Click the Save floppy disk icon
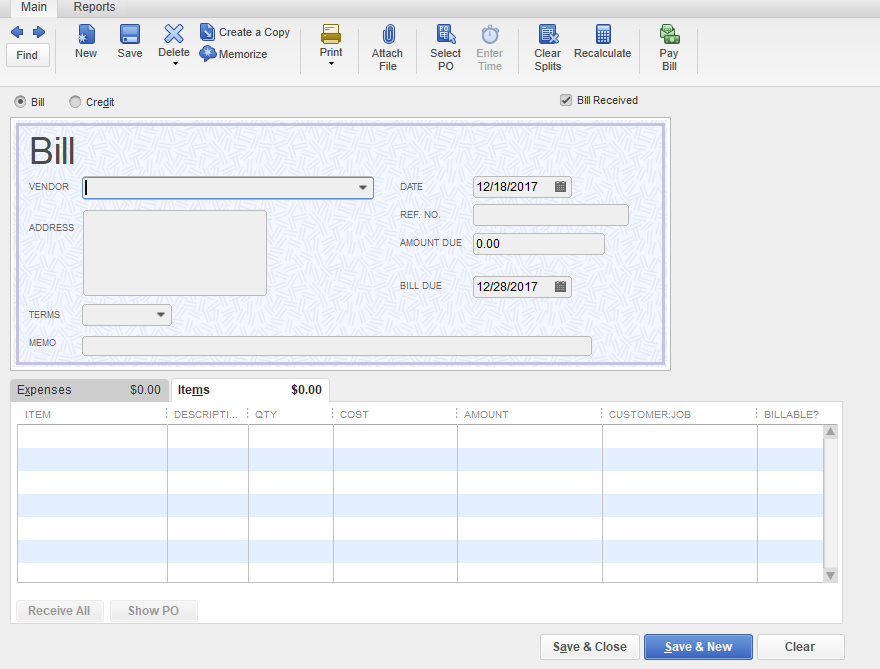880x669 pixels. coord(130,34)
